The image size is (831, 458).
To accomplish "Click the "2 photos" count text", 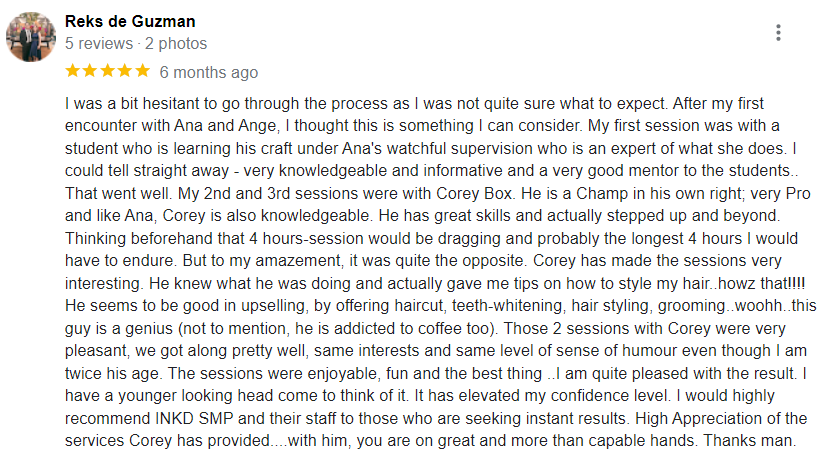I will (x=176, y=43).
